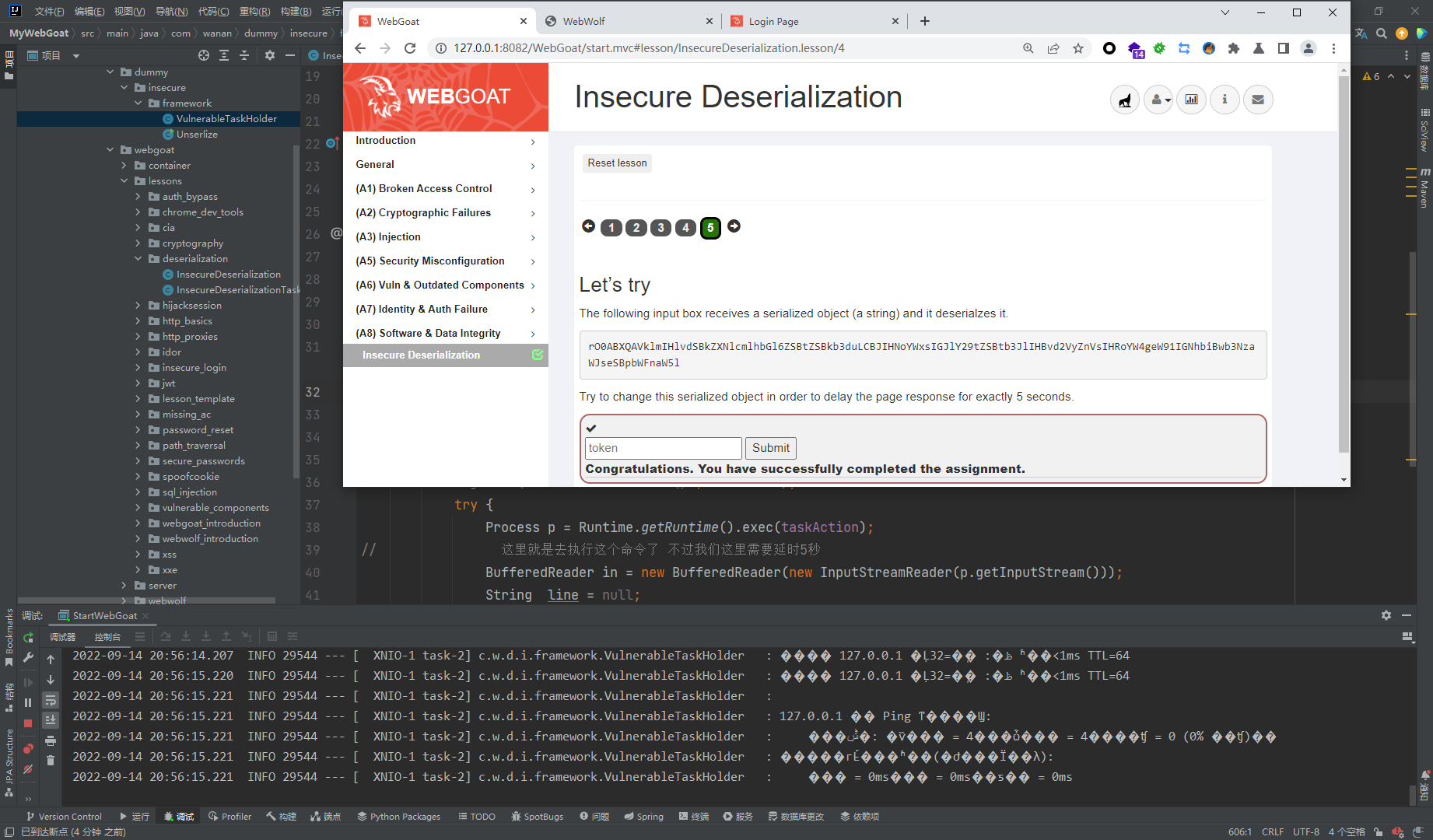Open Chrome three-dot menu
The height and width of the screenshot is (840, 1433).
(x=1333, y=48)
